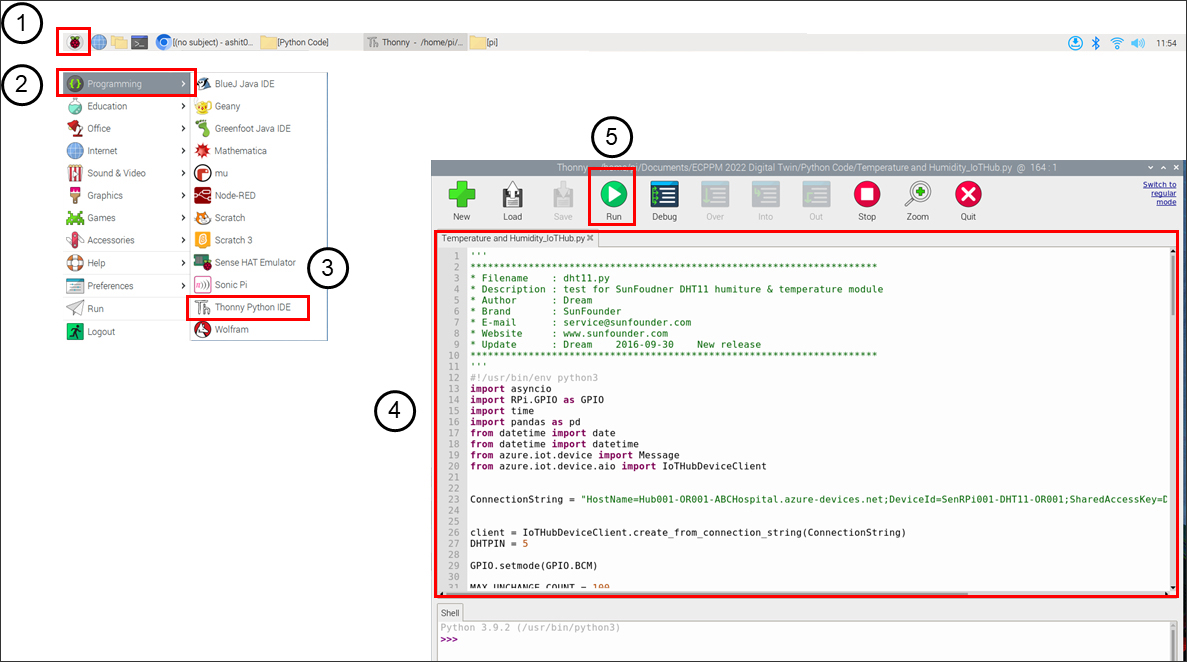Open the Games menu category
The image size is (1187, 662).
[x=126, y=217]
